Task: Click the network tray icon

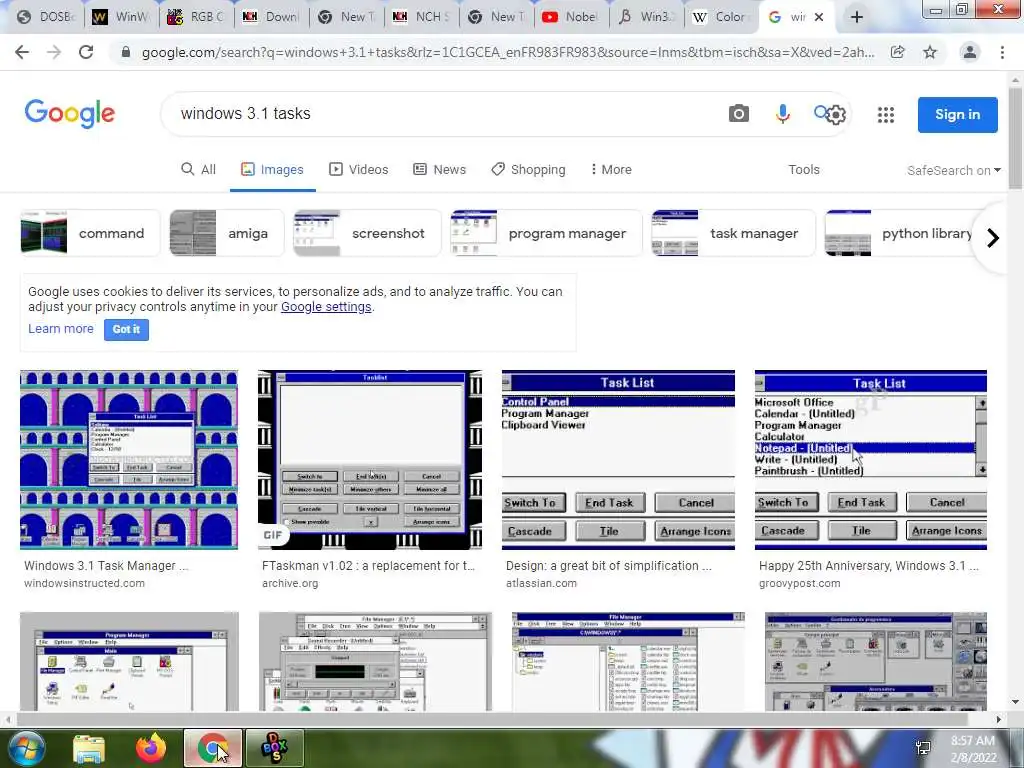Action: (x=923, y=748)
